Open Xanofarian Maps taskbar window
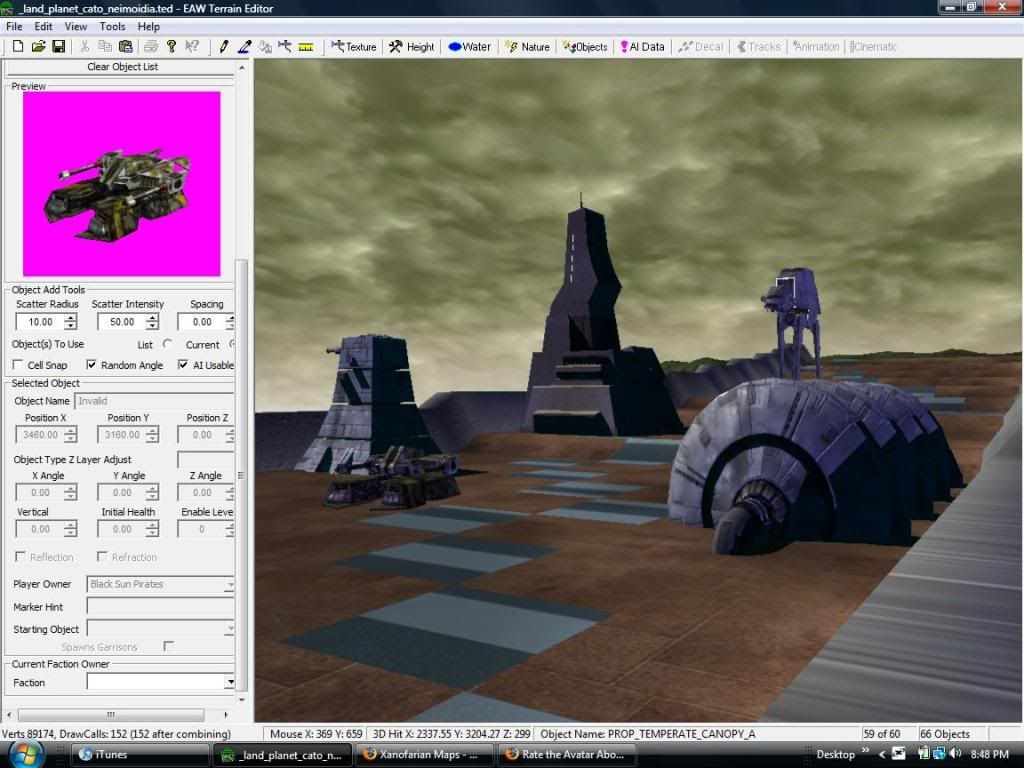Image resolution: width=1024 pixels, height=768 pixels. point(423,754)
